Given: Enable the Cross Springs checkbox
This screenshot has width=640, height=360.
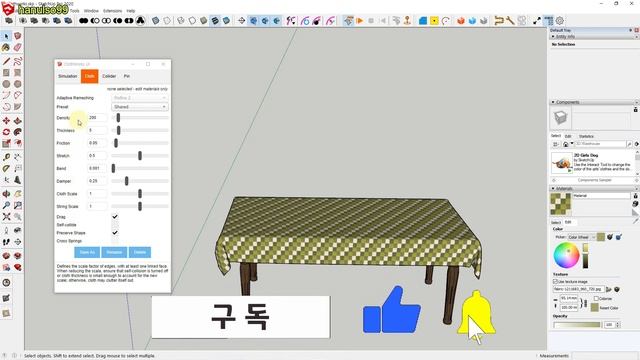Looking at the screenshot, I should pyautogui.click(x=115, y=241).
